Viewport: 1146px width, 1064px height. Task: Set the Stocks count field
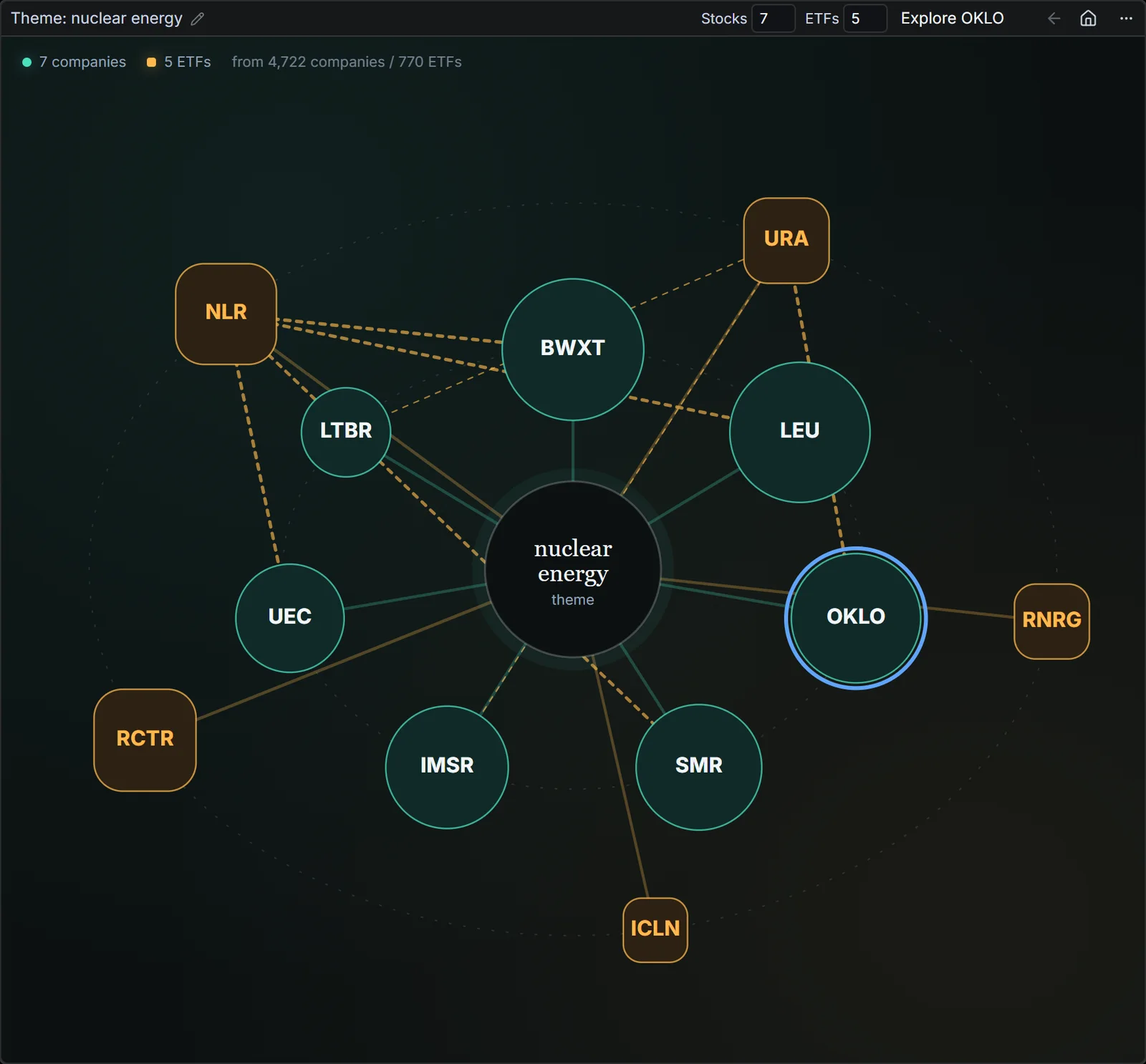point(773,19)
